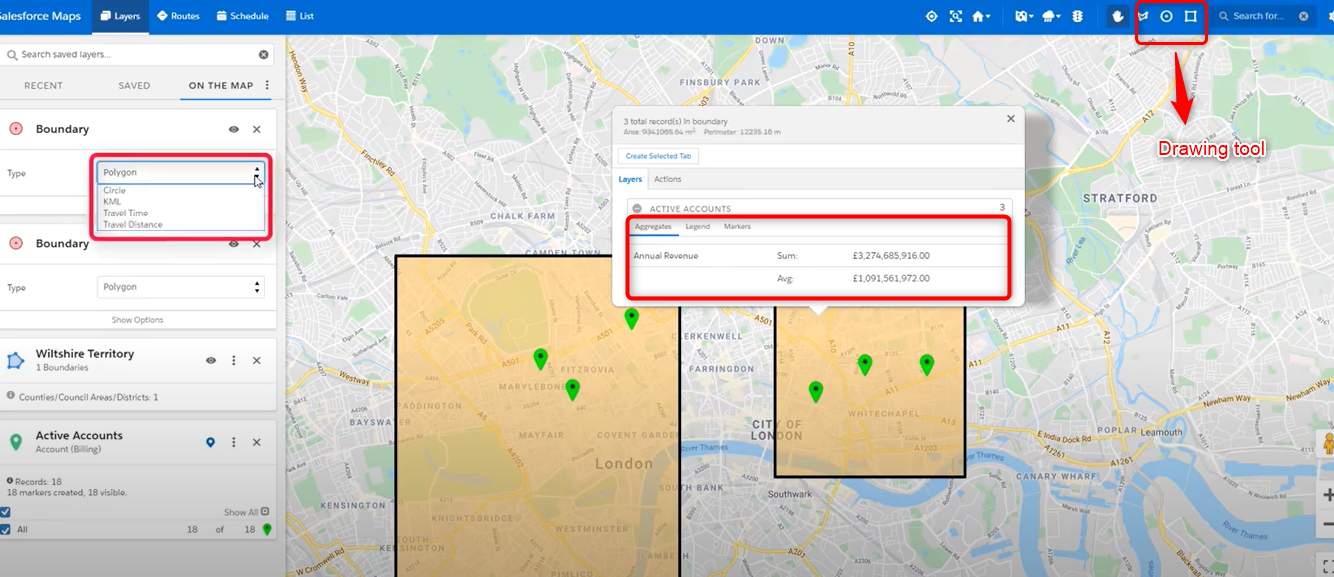This screenshot has width=1334, height=577.
Task: Open the marker flag drawing icon
Action: point(1144,16)
